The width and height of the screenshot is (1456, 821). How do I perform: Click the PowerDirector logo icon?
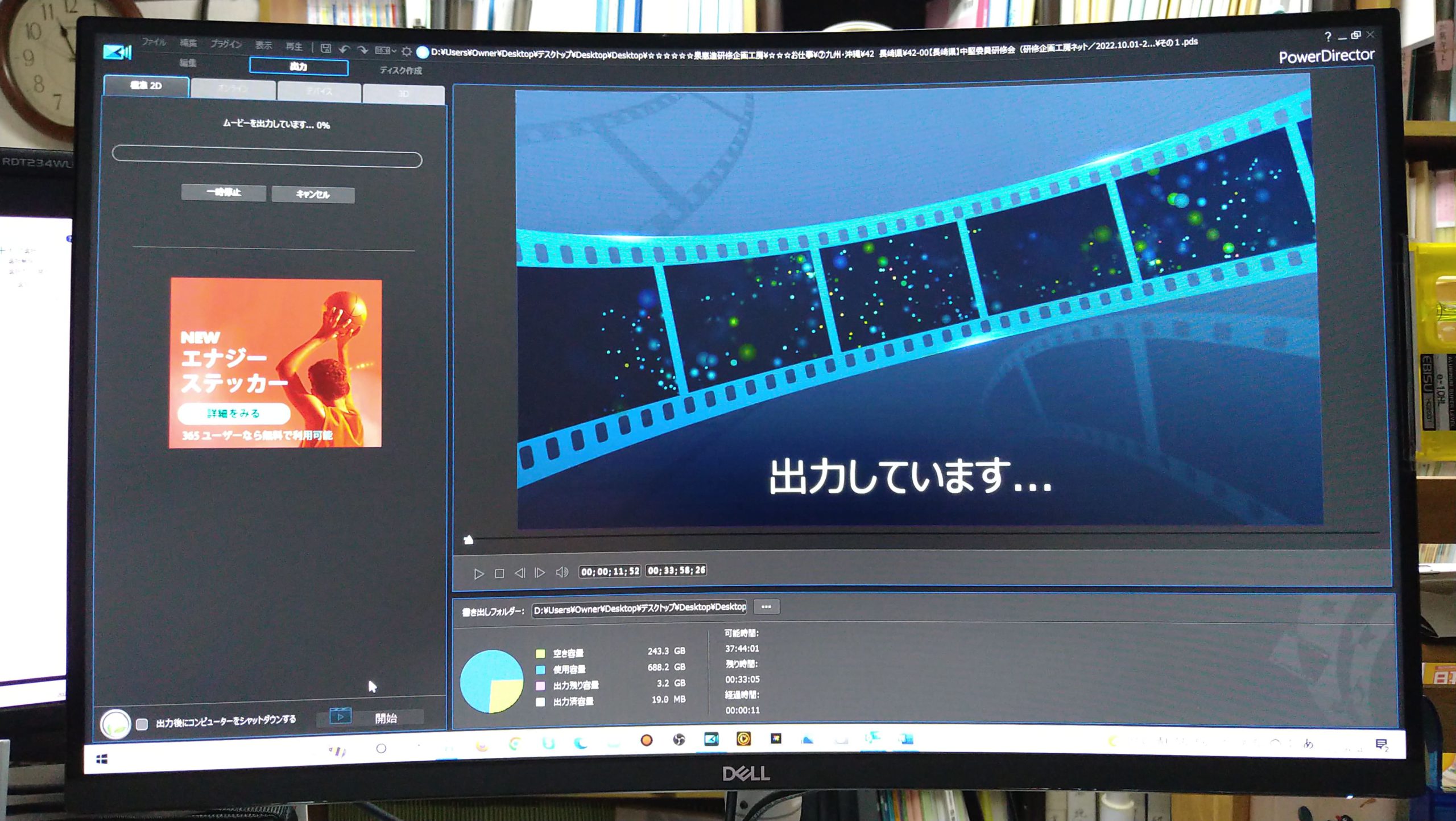click(x=117, y=53)
